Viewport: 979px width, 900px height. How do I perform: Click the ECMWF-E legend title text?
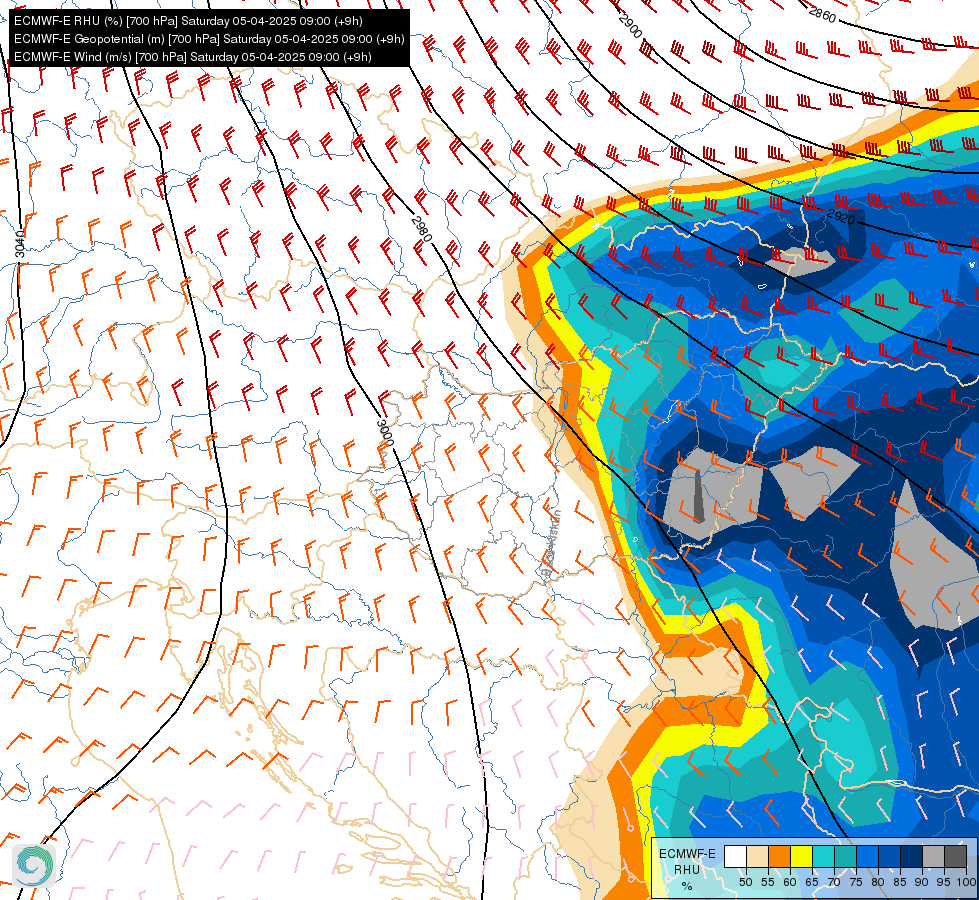tap(687, 854)
